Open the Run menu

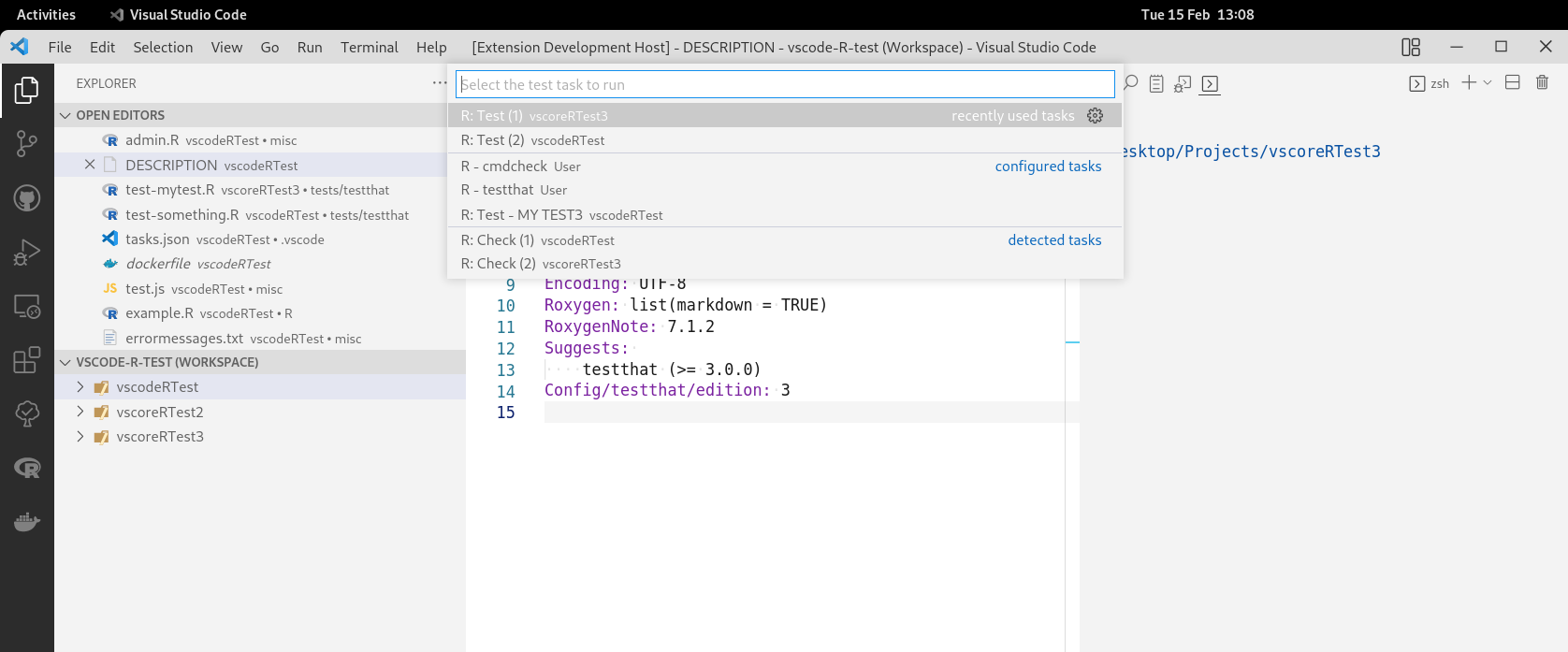point(310,47)
